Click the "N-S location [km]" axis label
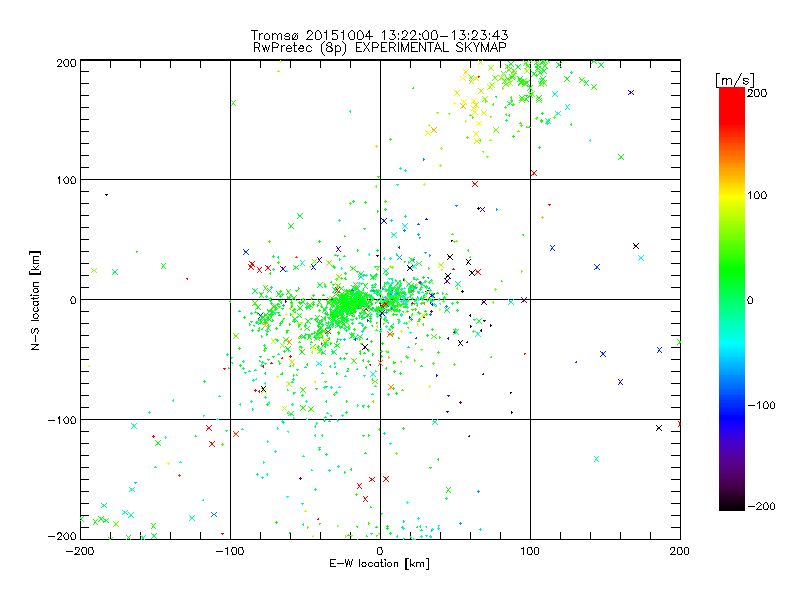The height and width of the screenshot is (600, 800). tap(35, 300)
